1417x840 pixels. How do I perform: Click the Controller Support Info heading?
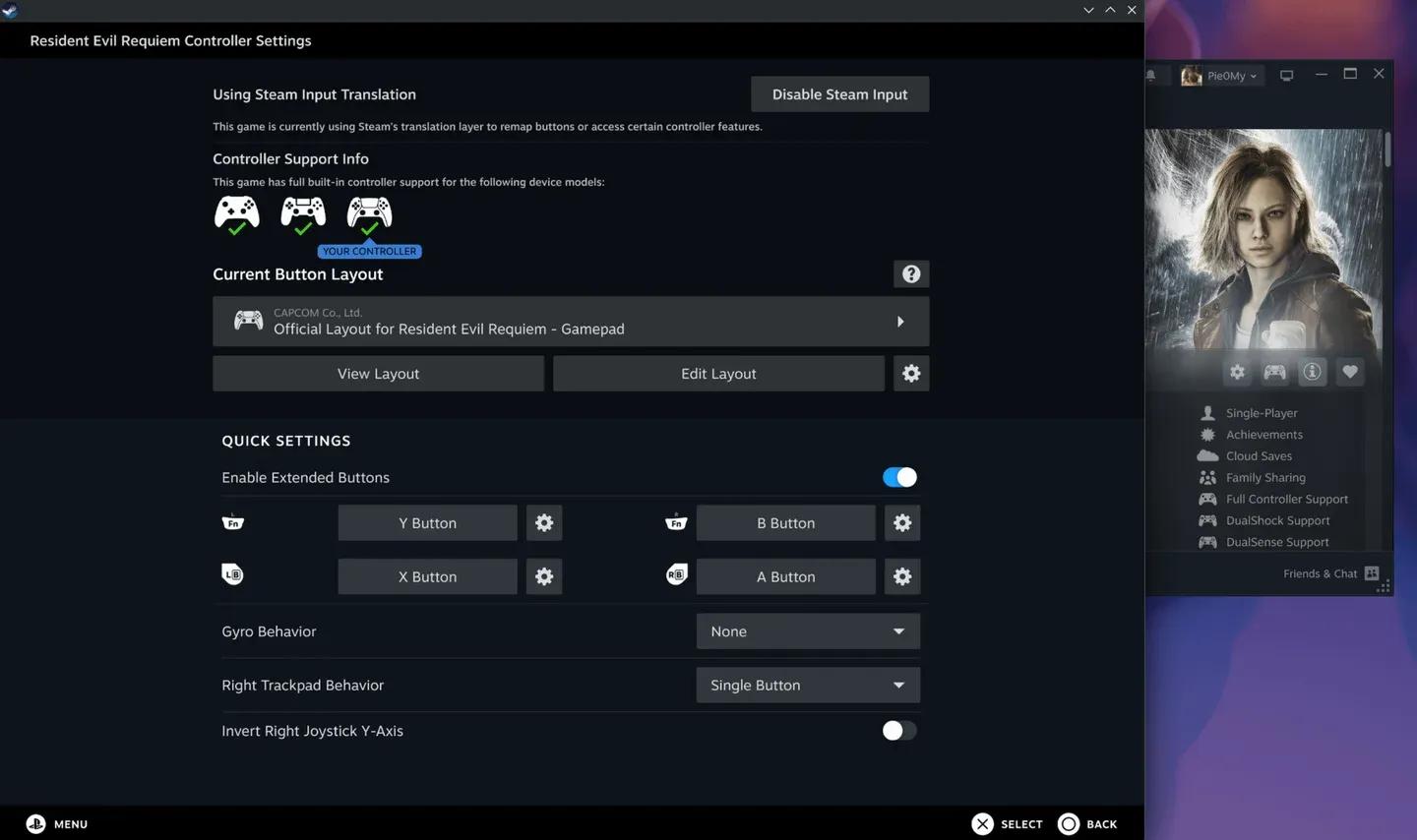290,159
